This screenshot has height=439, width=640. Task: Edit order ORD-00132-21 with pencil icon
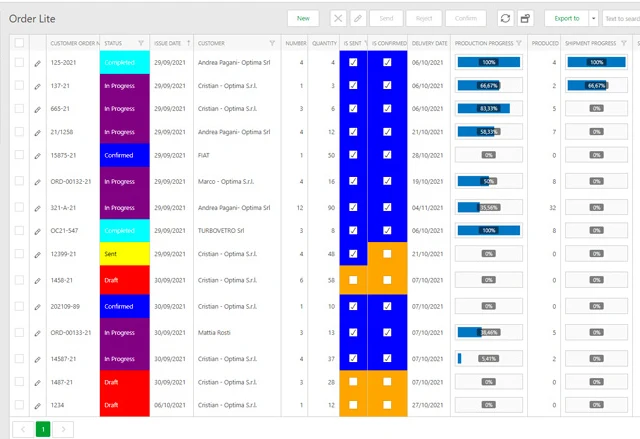(x=38, y=182)
